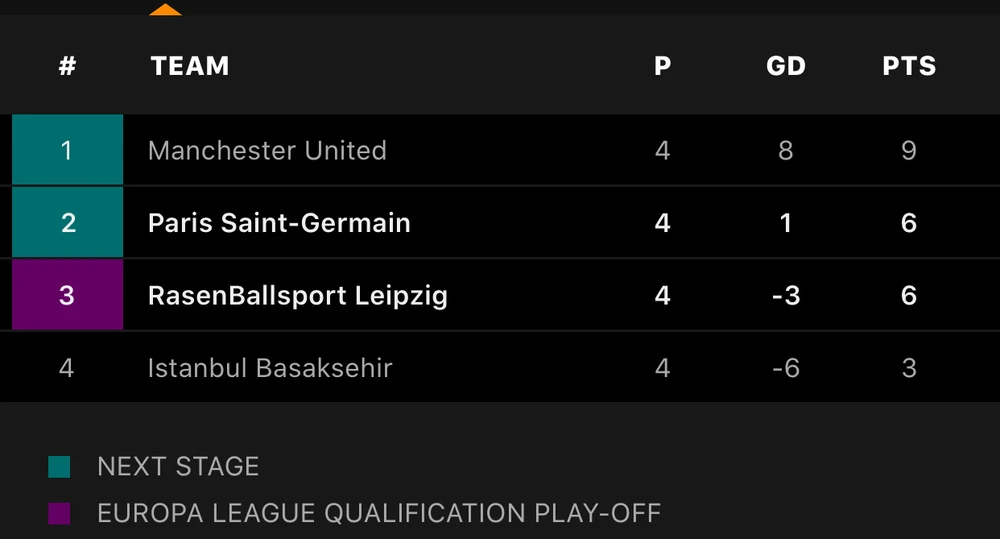Screen dimensions: 1000x539
Task: Open RasenBallsport Leipzig team page
Action: click(297, 295)
